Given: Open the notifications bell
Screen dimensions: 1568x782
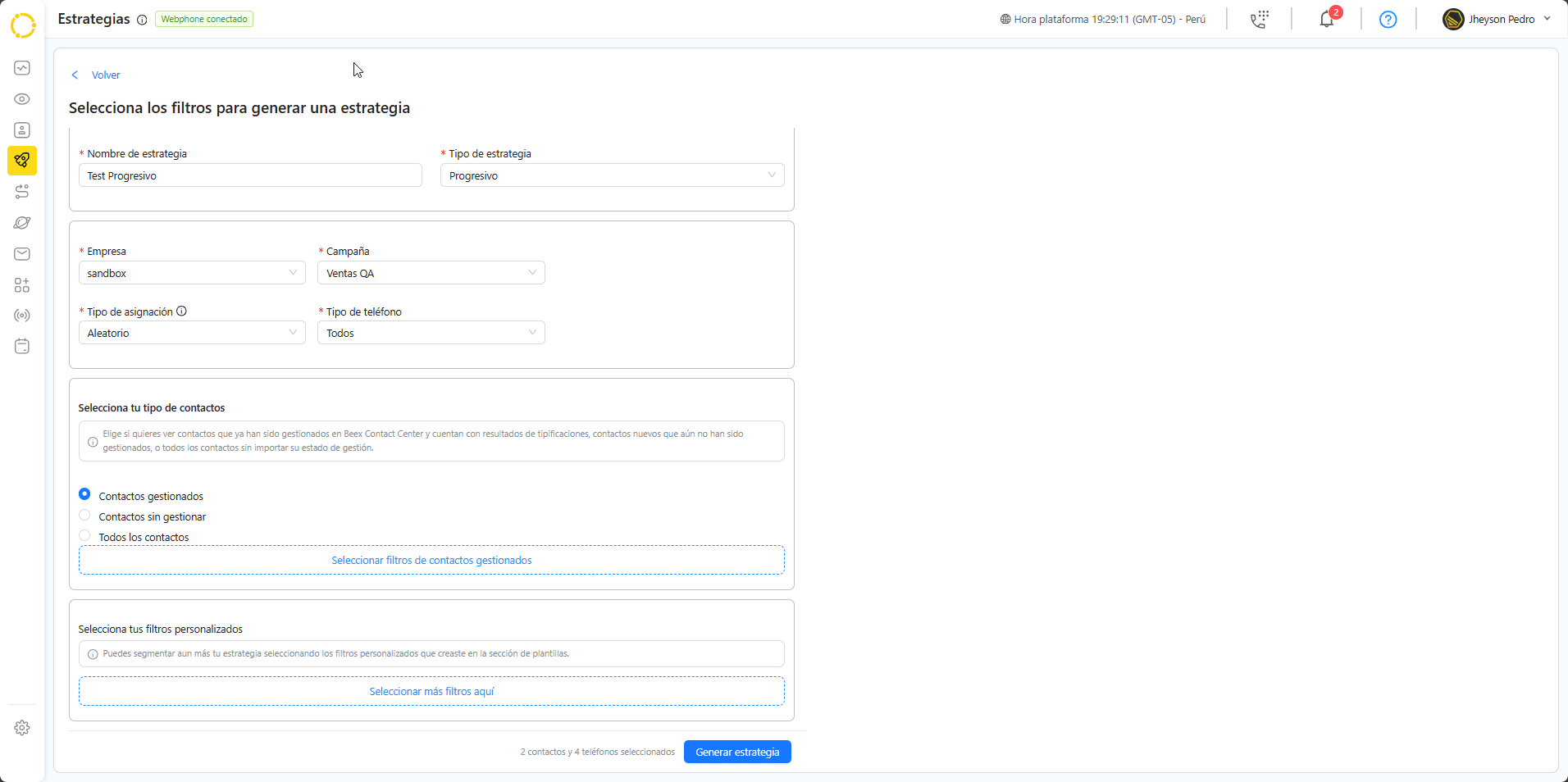Looking at the screenshot, I should (1326, 20).
